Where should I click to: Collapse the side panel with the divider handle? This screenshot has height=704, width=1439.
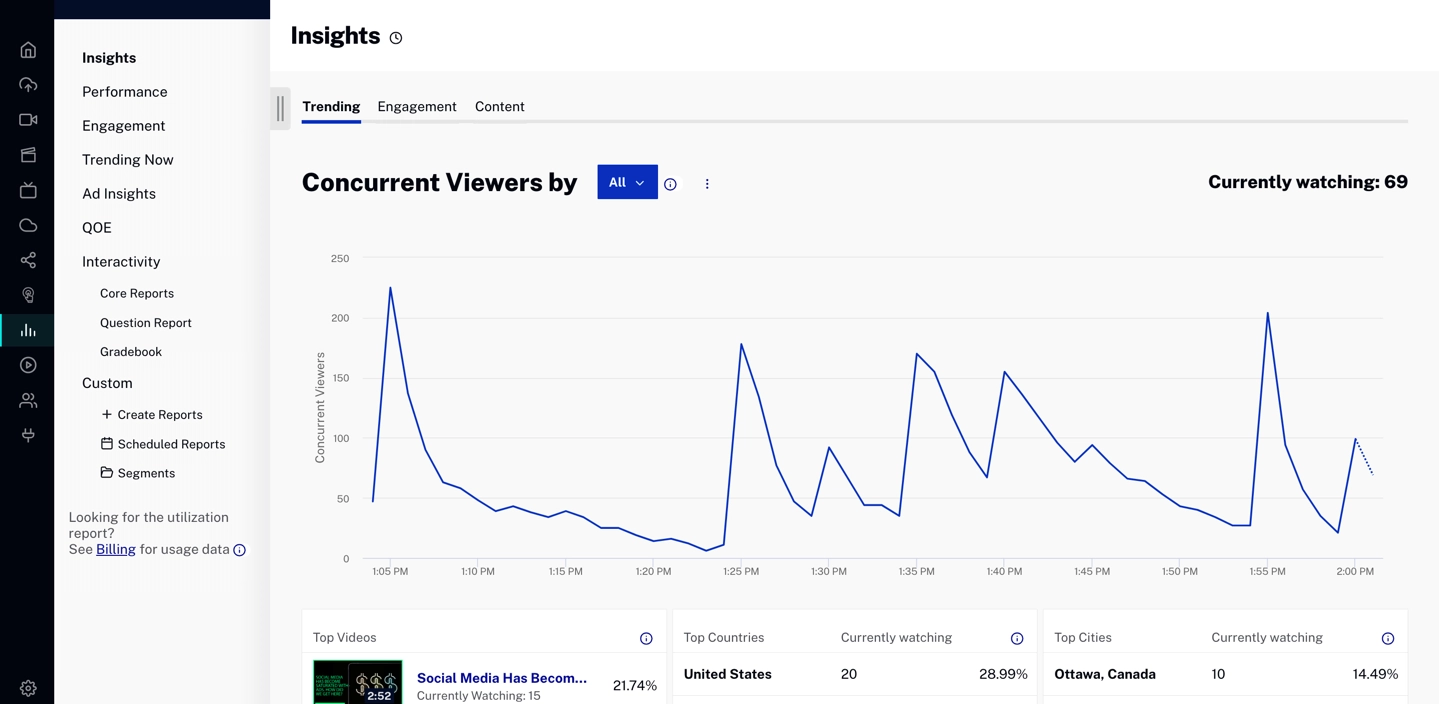280,108
